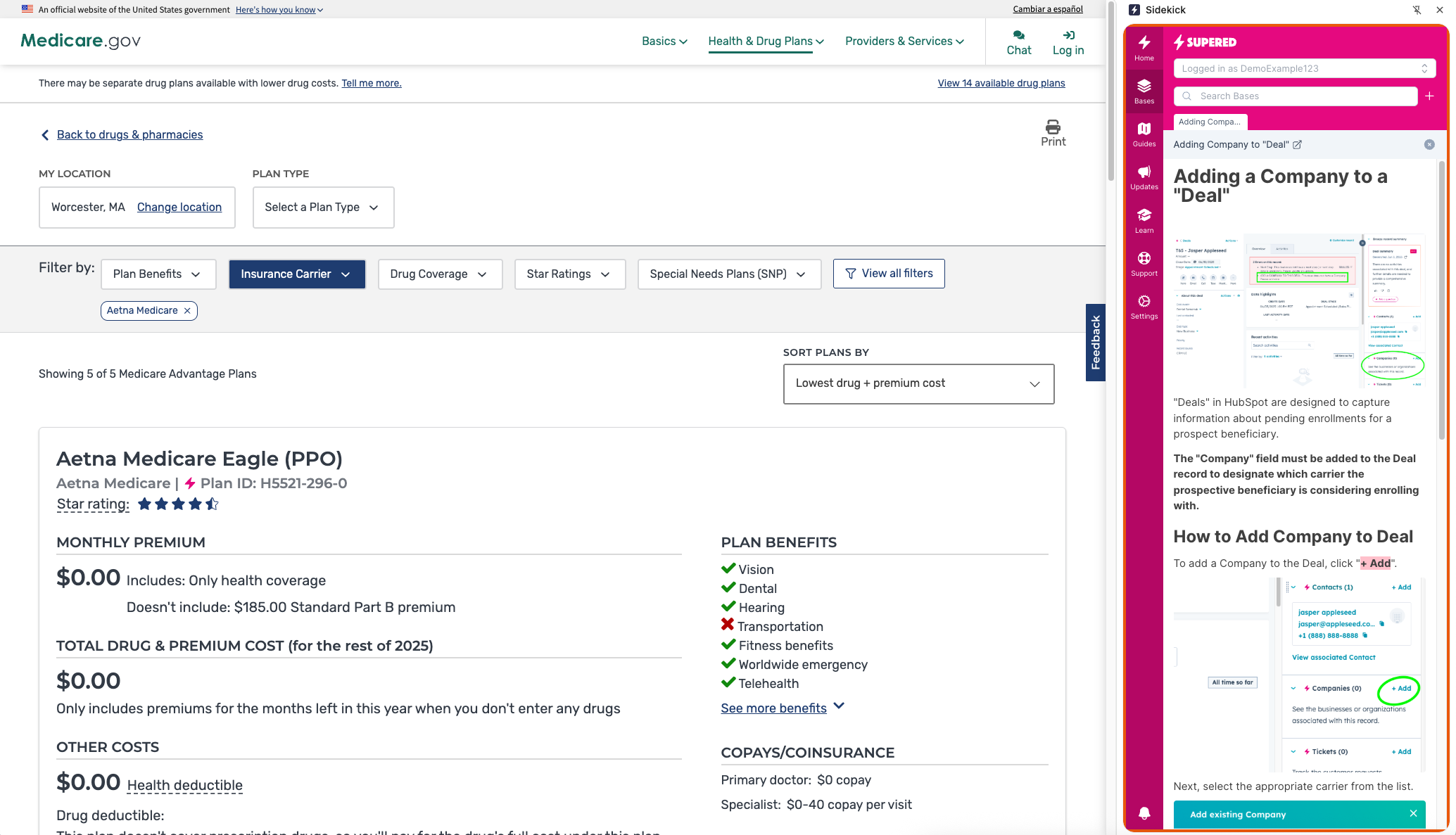The image size is (1456, 835).
Task: Click the lightning icon beside Plan ID
Action: (189, 483)
